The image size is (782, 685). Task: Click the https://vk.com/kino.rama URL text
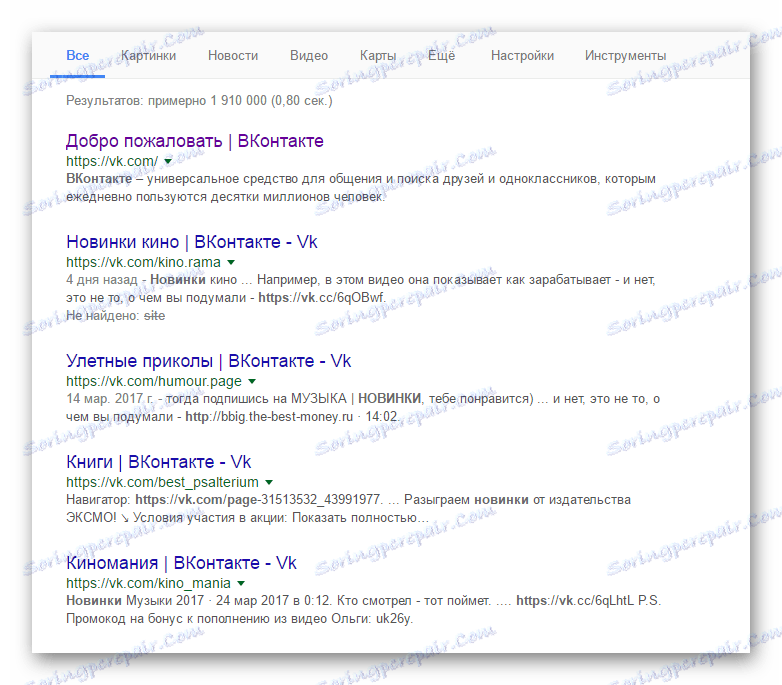point(143,262)
